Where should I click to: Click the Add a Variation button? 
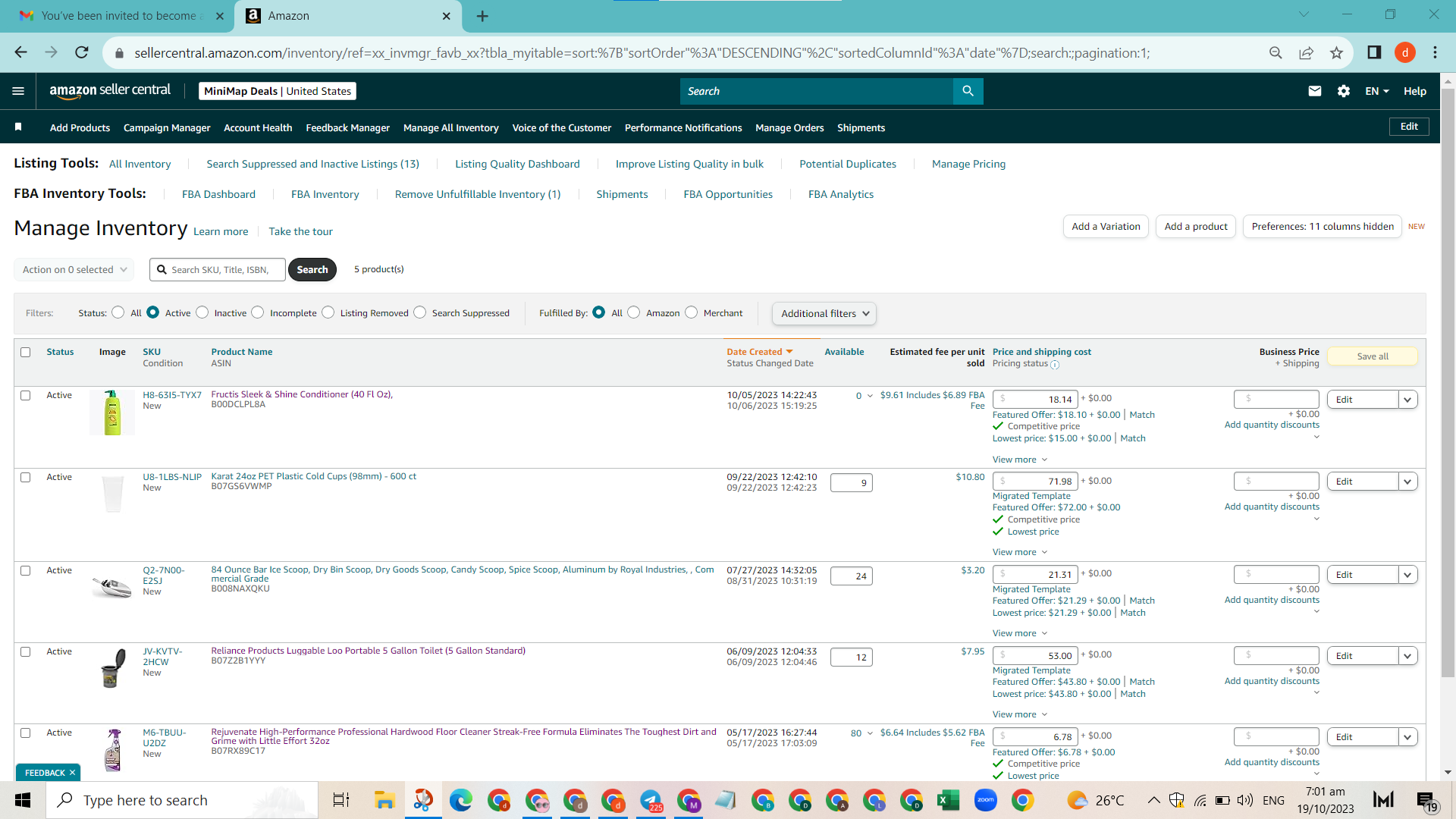coord(1106,226)
